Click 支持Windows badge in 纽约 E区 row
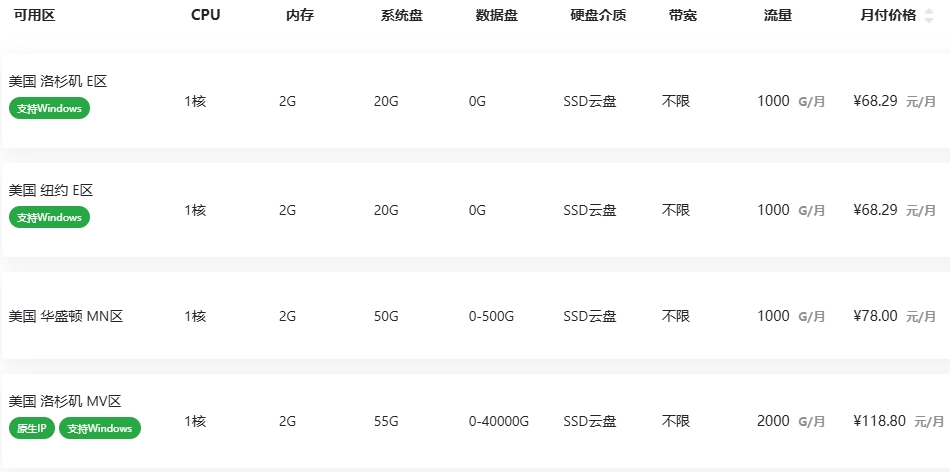950x472 pixels. coord(49,217)
